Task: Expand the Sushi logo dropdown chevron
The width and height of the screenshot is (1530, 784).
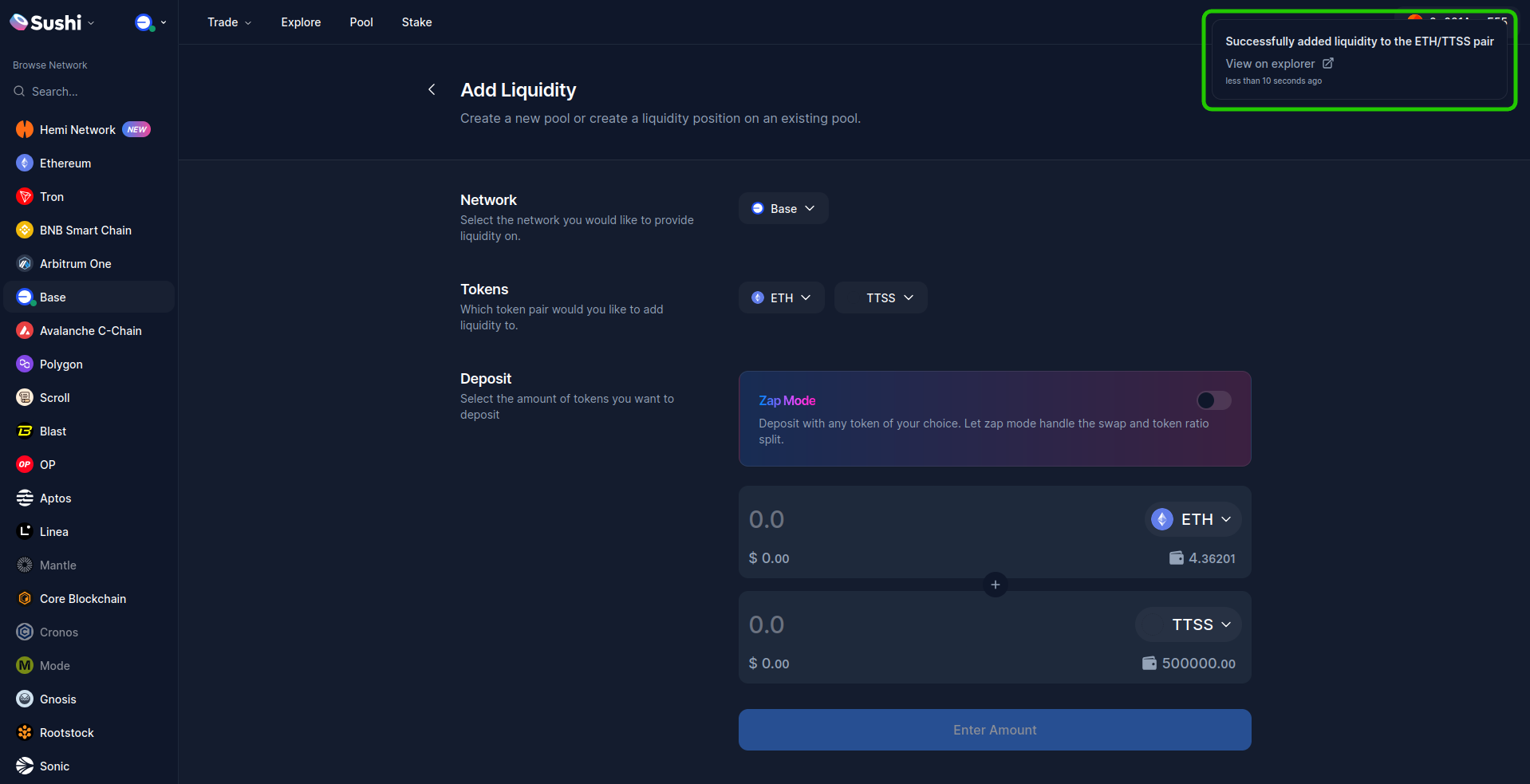Action: tap(91, 23)
